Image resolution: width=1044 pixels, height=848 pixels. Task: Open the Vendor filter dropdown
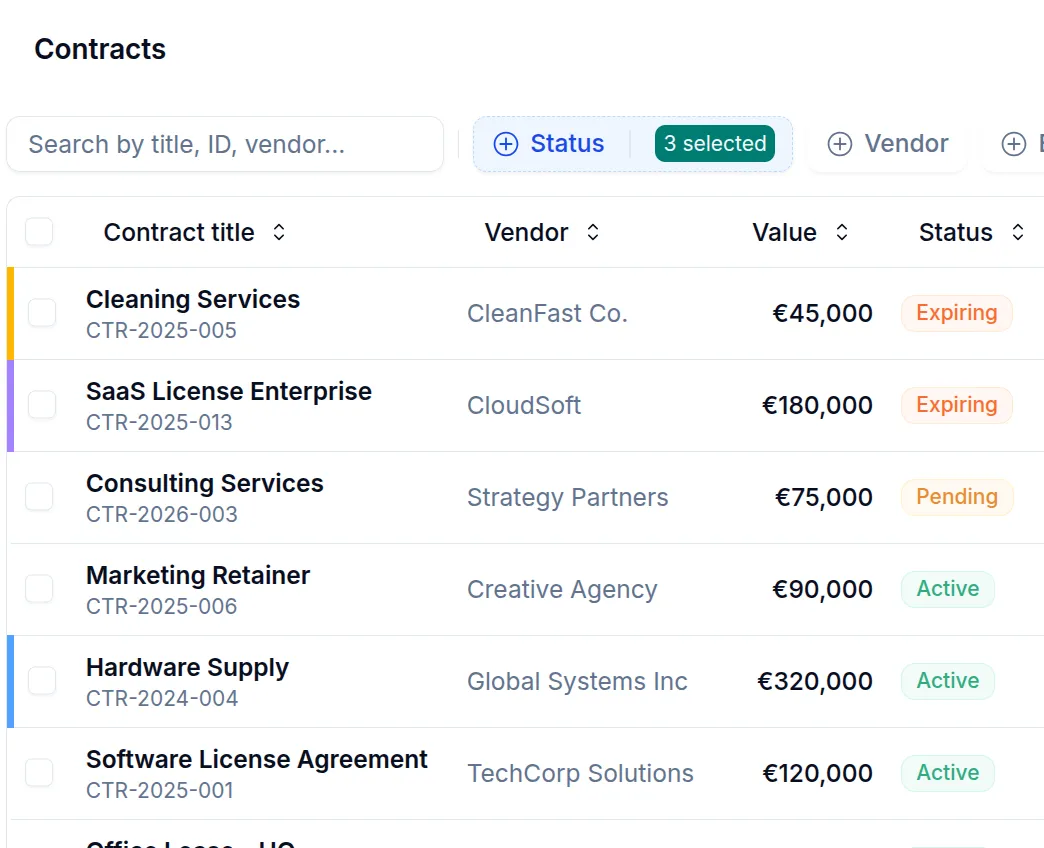pos(887,144)
